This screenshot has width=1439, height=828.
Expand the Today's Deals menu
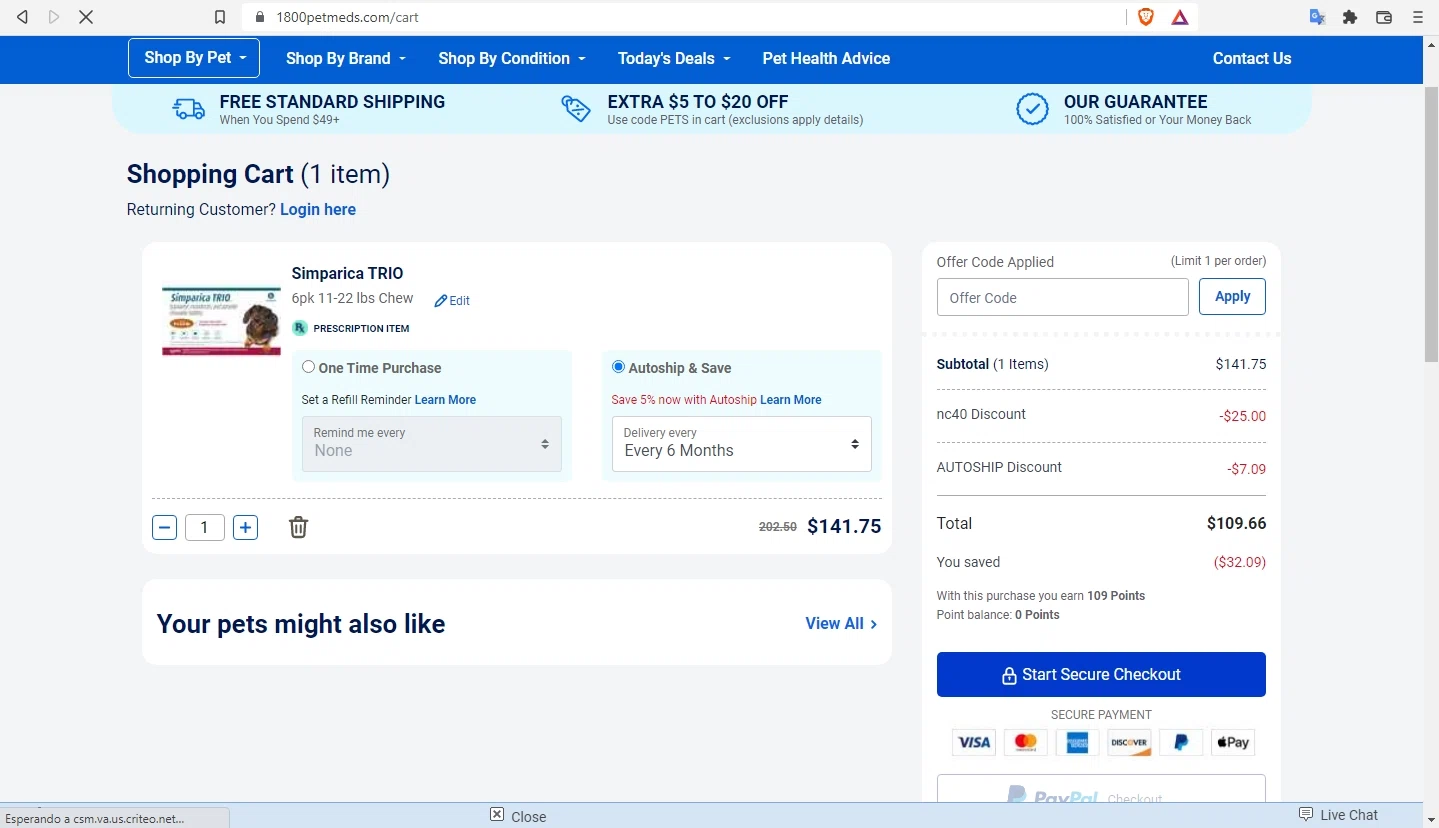[x=674, y=58]
